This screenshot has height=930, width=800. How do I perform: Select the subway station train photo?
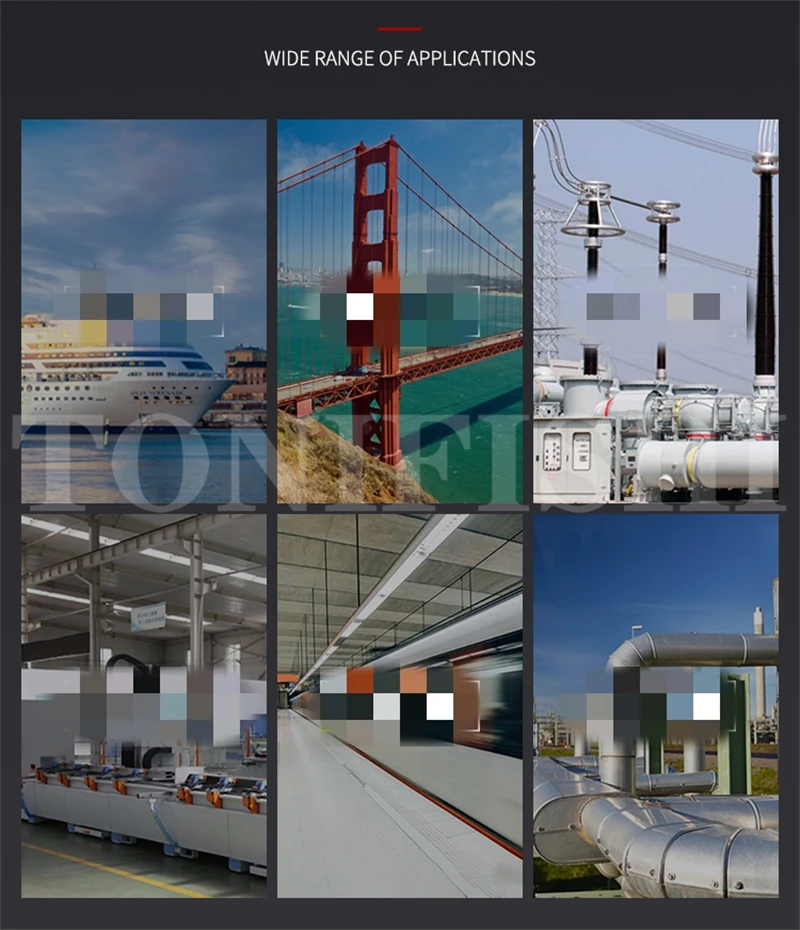[400, 706]
